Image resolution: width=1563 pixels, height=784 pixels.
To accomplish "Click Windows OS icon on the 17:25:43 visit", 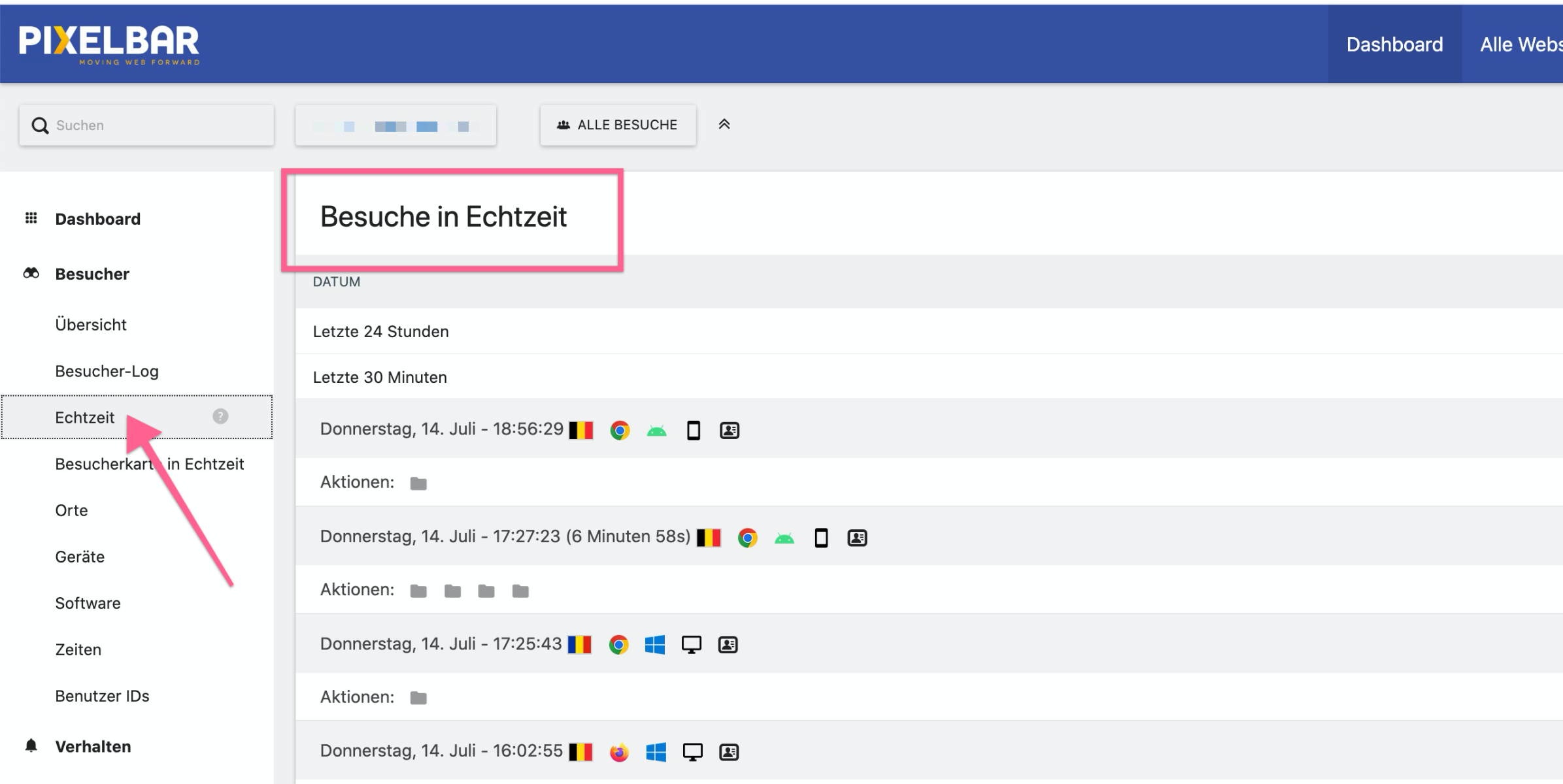I will tap(654, 645).
